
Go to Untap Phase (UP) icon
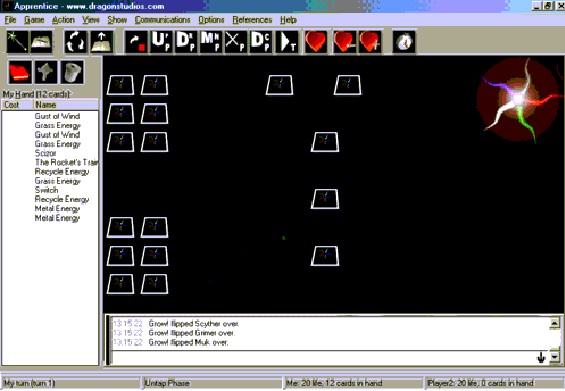pyautogui.click(x=161, y=42)
